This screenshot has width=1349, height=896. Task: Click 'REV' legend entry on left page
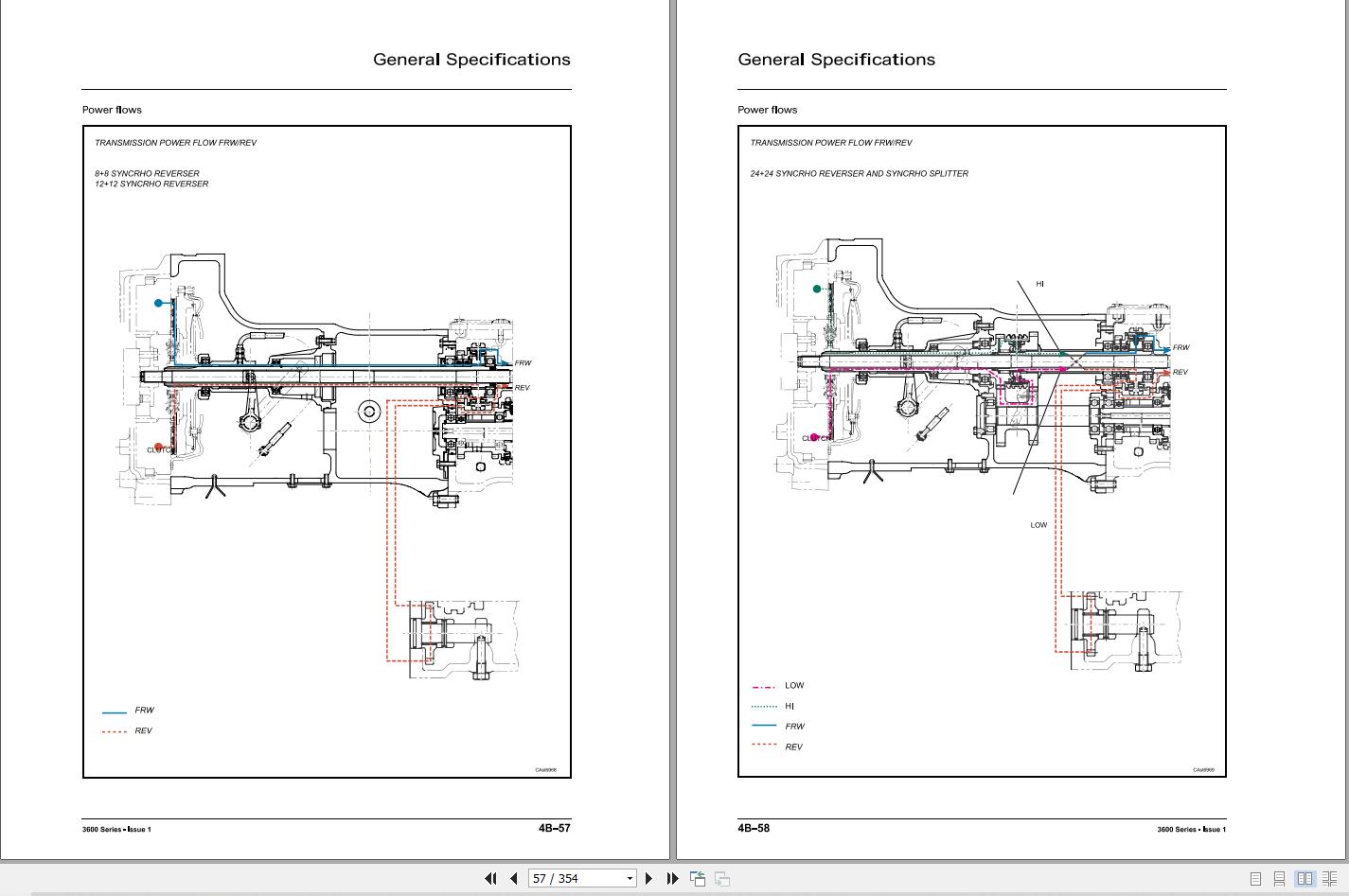(x=143, y=731)
